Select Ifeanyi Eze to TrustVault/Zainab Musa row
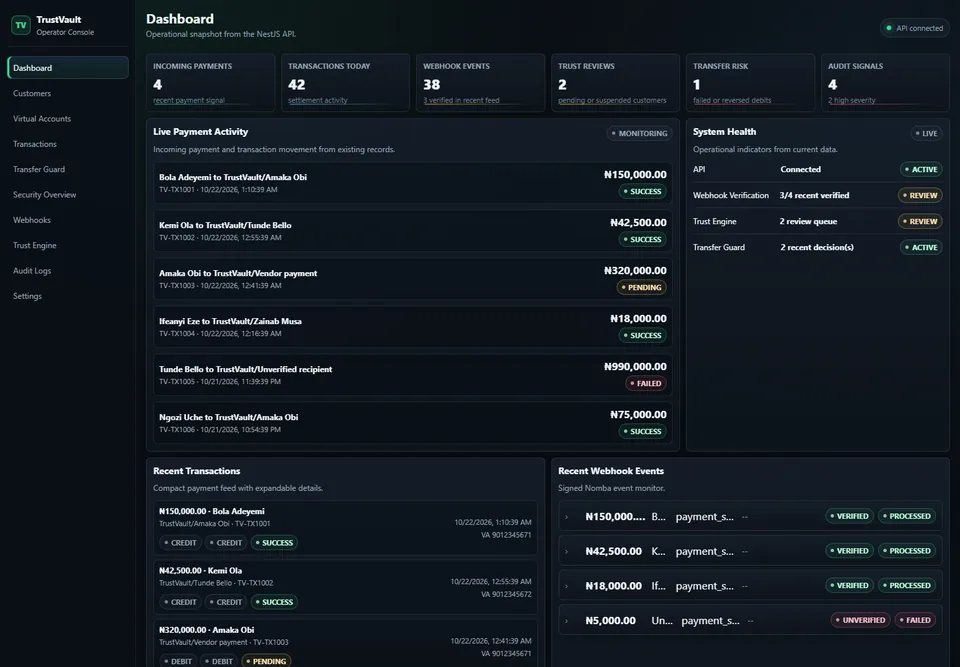The image size is (960, 667). (x=413, y=327)
